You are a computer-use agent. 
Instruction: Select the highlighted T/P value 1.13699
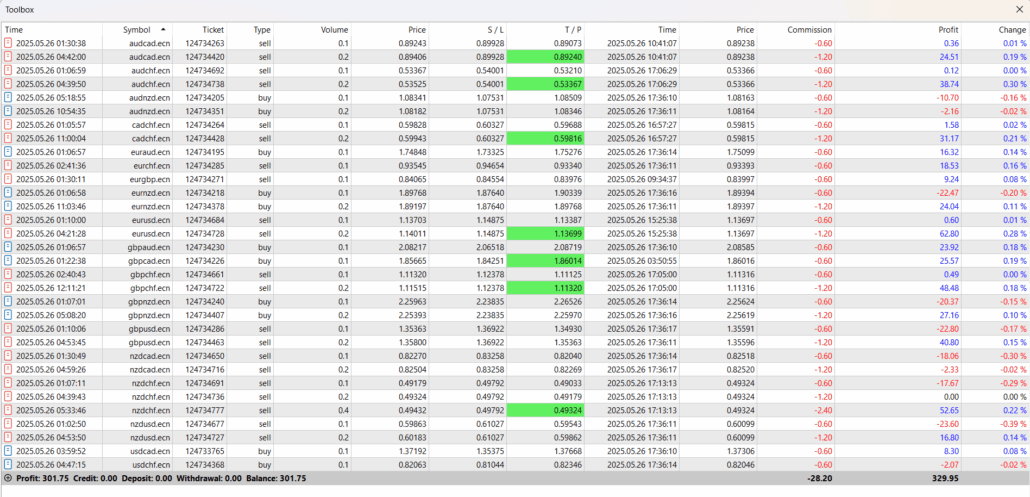coord(546,233)
